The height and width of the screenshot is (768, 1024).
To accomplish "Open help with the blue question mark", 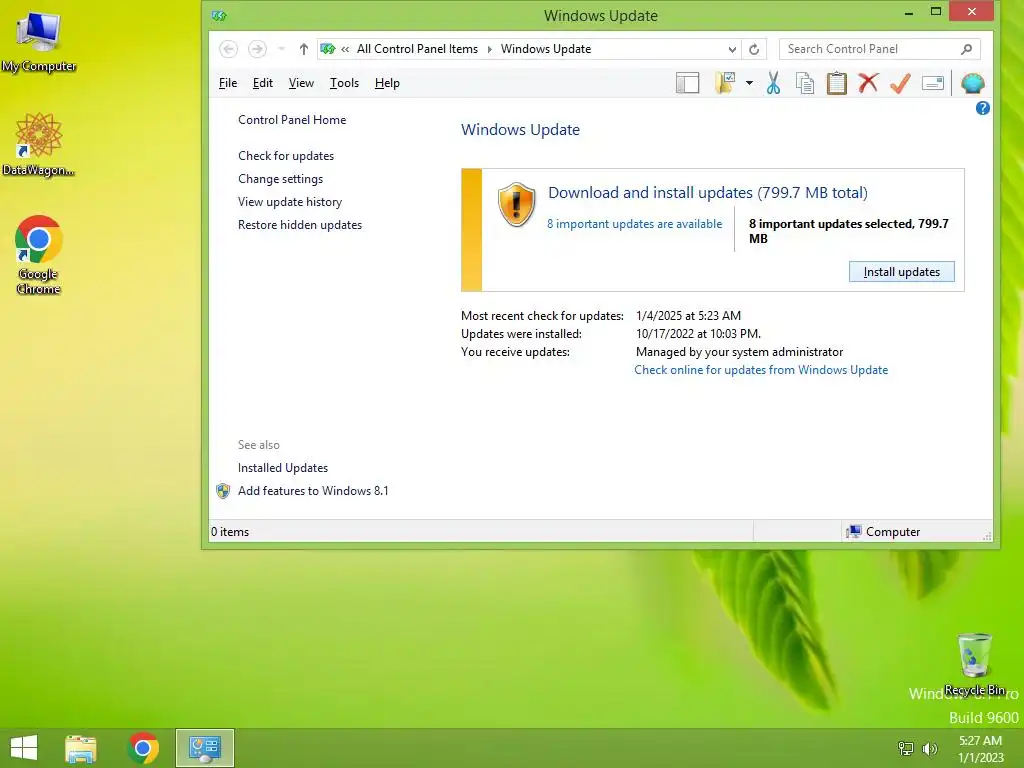I will 982,108.
